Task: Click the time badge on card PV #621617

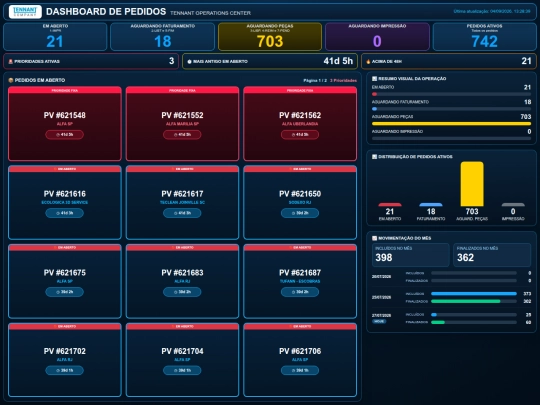Action: (x=182, y=213)
